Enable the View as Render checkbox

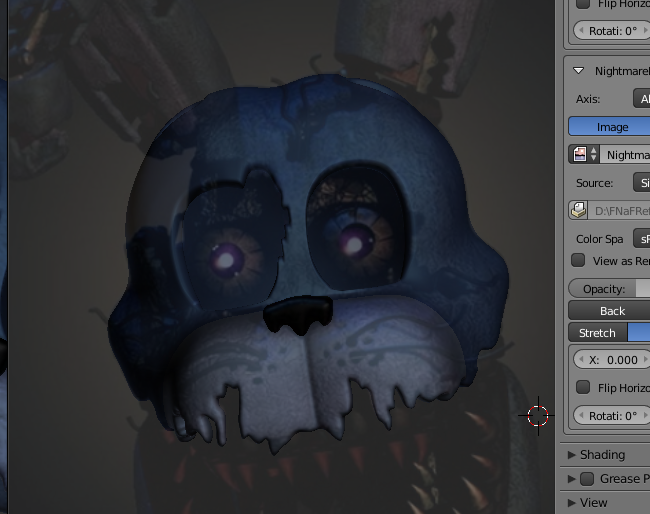578,260
